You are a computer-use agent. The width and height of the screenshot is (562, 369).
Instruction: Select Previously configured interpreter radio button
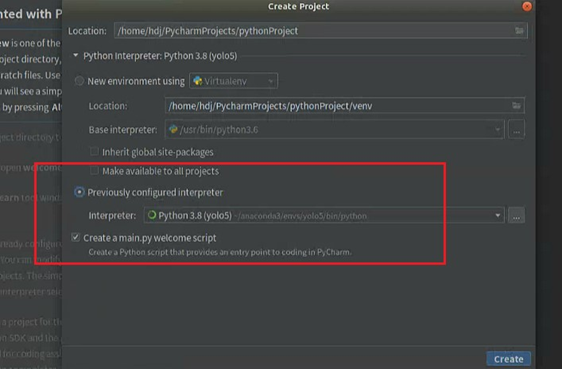click(79, 192)
